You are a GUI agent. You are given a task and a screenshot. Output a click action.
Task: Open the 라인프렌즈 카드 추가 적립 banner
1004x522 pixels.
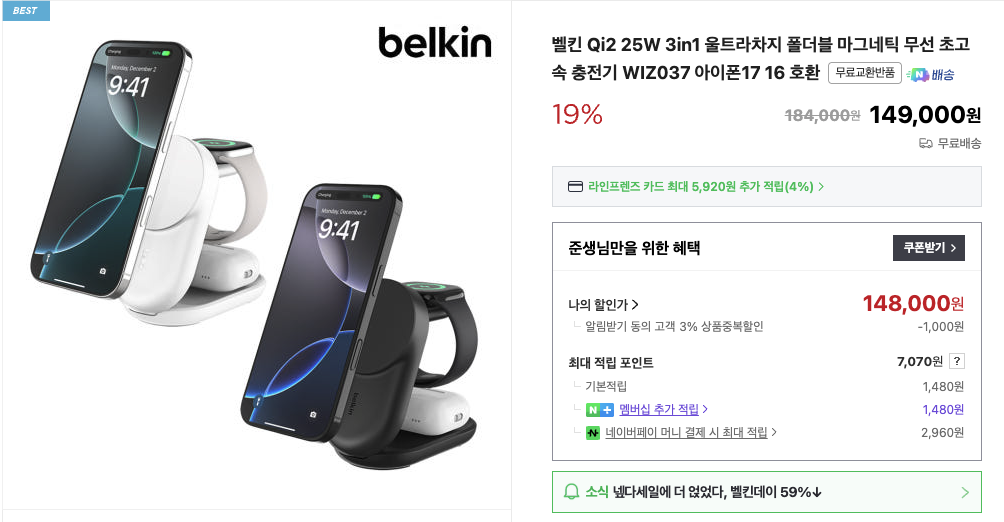(x=766, y=186)
